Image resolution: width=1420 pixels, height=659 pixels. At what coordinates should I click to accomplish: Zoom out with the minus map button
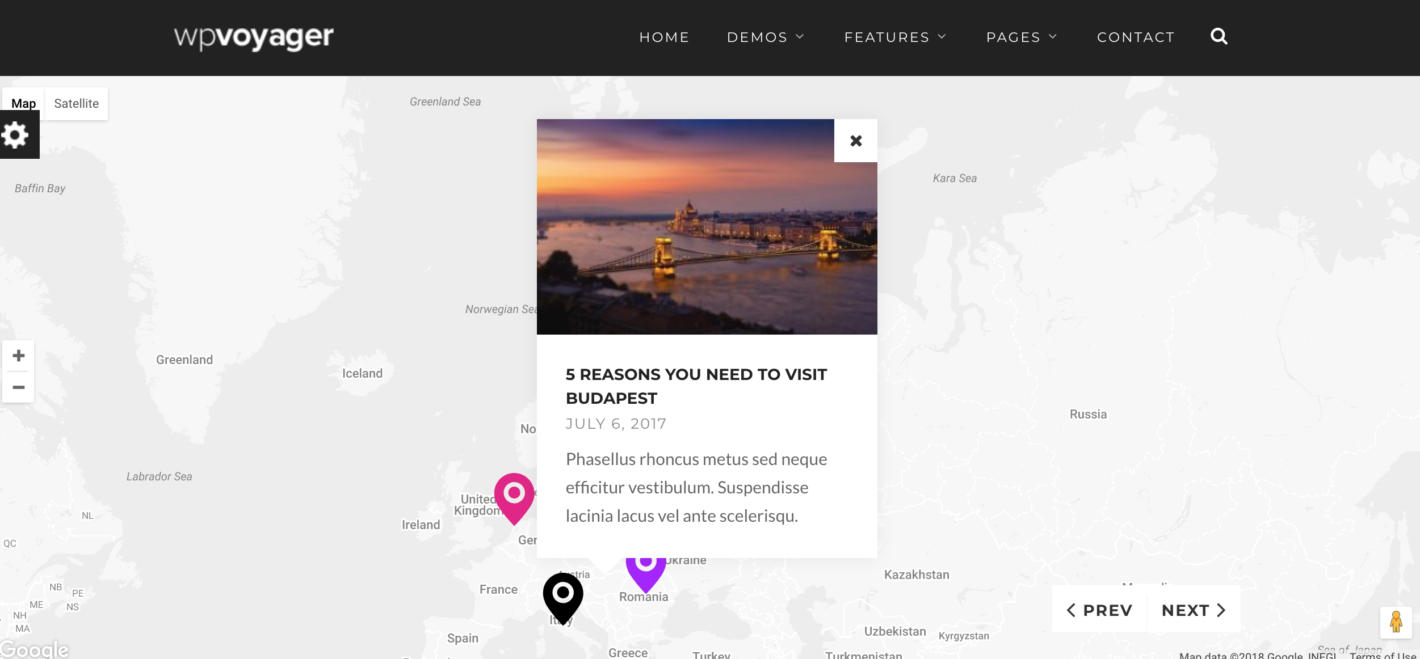pos(18,387)
